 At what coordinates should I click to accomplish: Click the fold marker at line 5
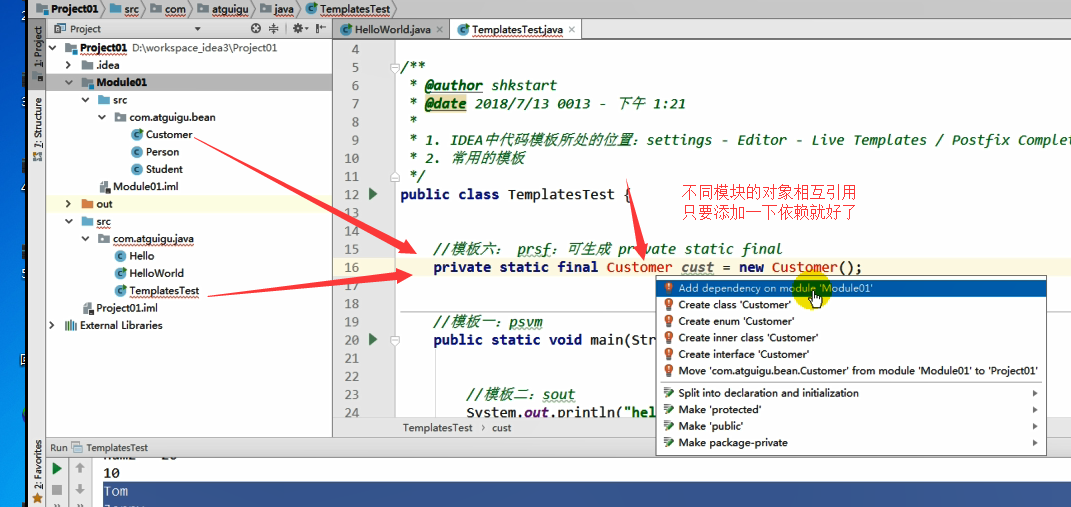pyautogui.click(x=393, y=67)
